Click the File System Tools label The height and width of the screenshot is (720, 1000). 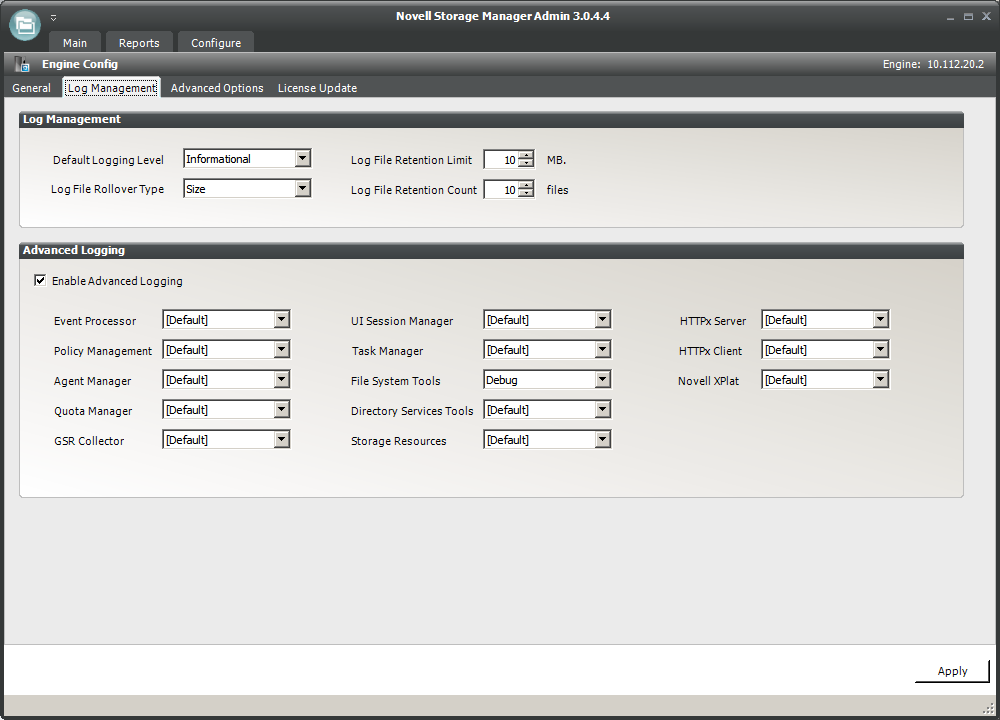[395, 381]
